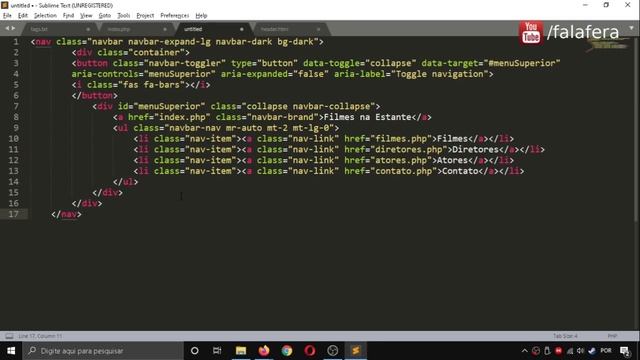Click the red tray application icon
640x360 pixels.
point(558,351)
